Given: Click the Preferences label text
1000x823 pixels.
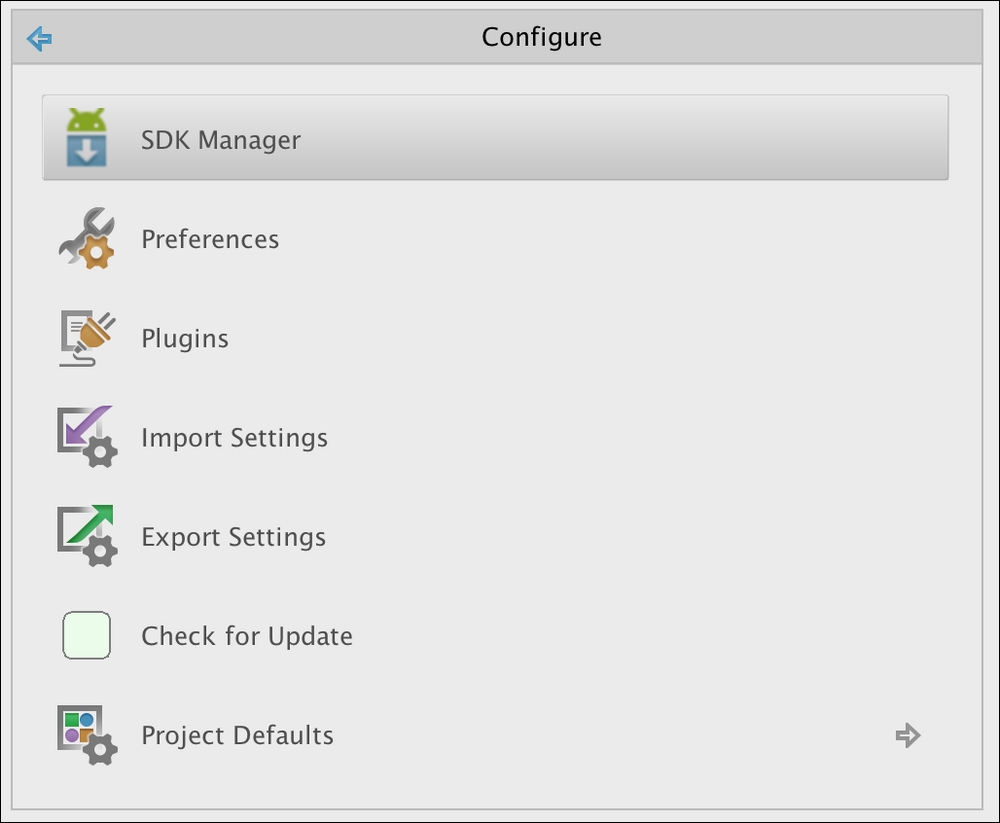Looking at the screenshot, I should [x=210, y=239].
